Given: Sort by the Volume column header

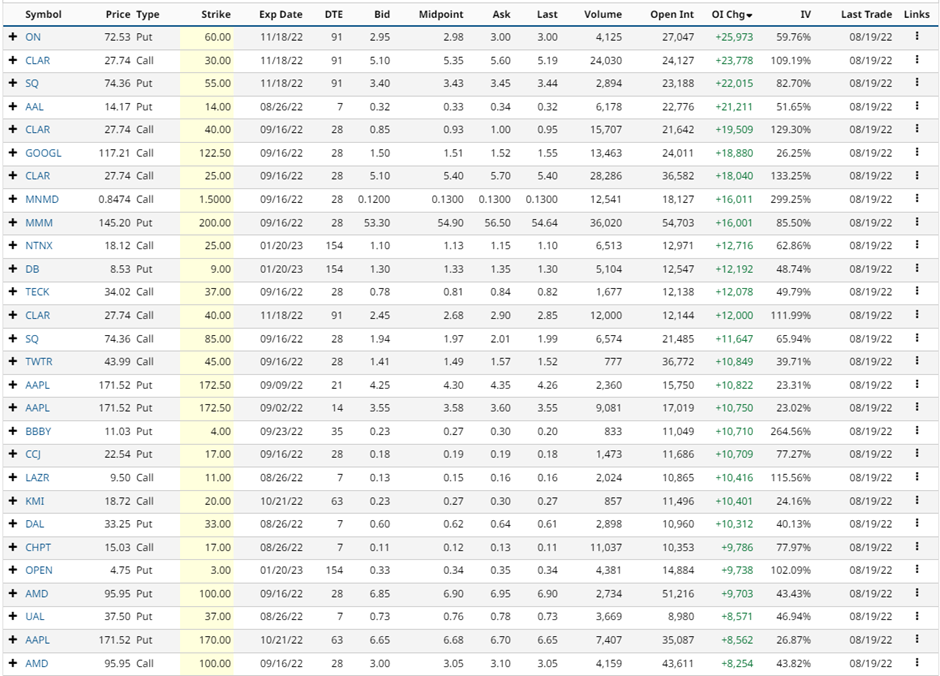Looking at the screenshot, I should (603, 14).
